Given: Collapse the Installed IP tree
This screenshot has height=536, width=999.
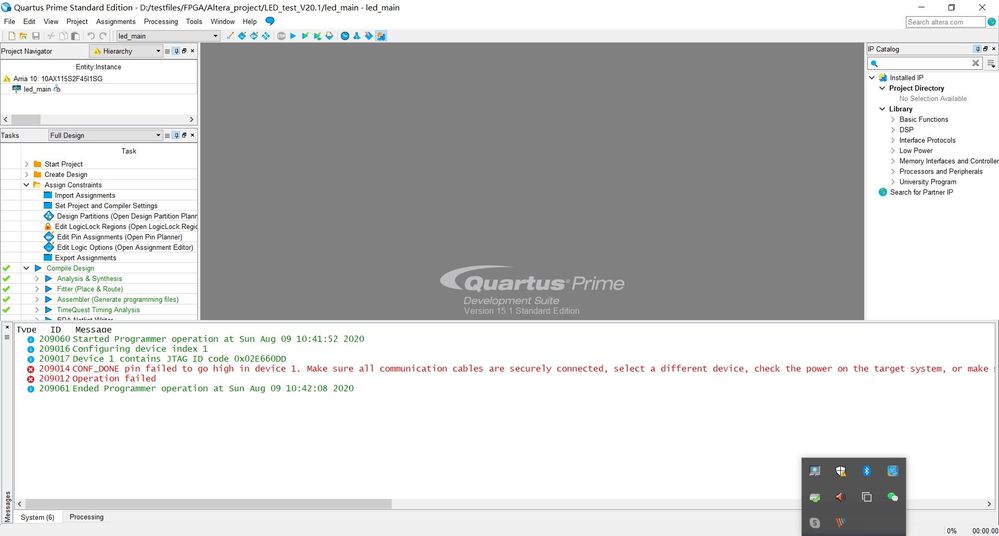Looking at the screenshot, I should point(872,77).
